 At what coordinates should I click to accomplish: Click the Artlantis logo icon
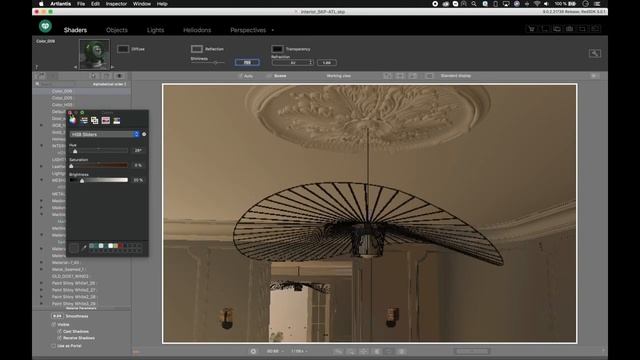click(45, 26)
